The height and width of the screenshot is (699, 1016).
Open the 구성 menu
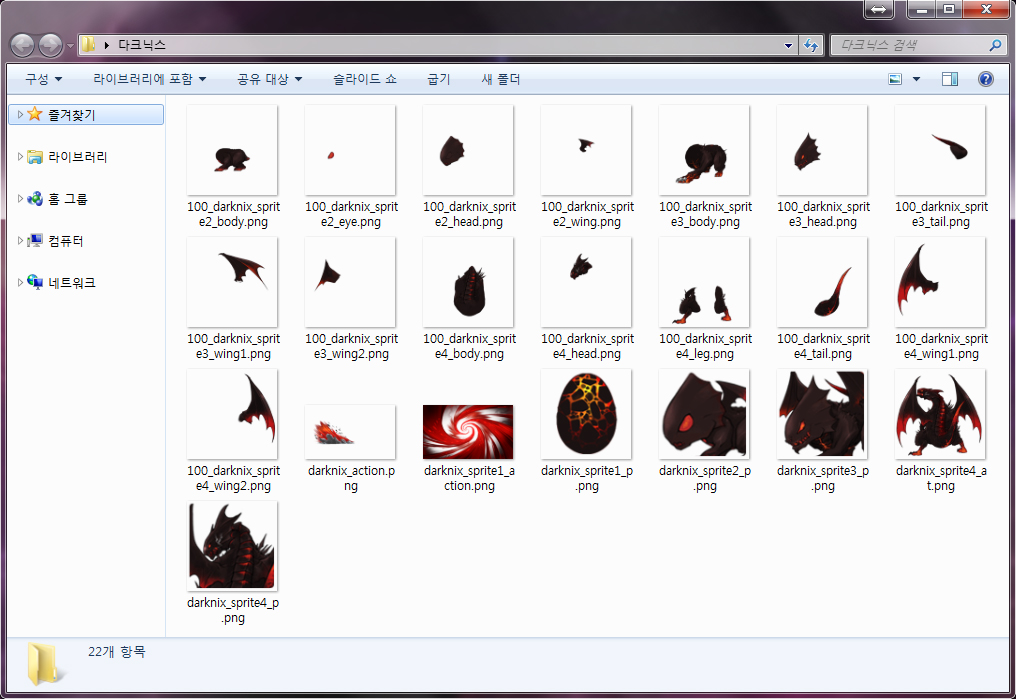coord(43,79)
